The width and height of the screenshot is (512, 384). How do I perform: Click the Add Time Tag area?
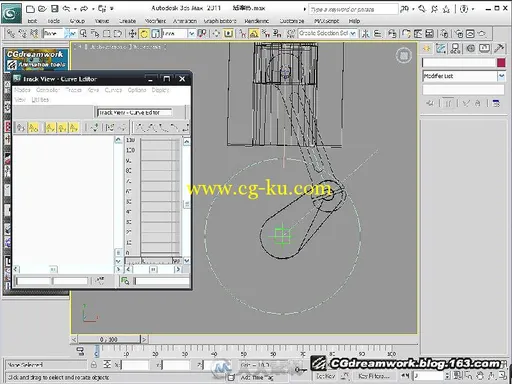coord(257,377)
